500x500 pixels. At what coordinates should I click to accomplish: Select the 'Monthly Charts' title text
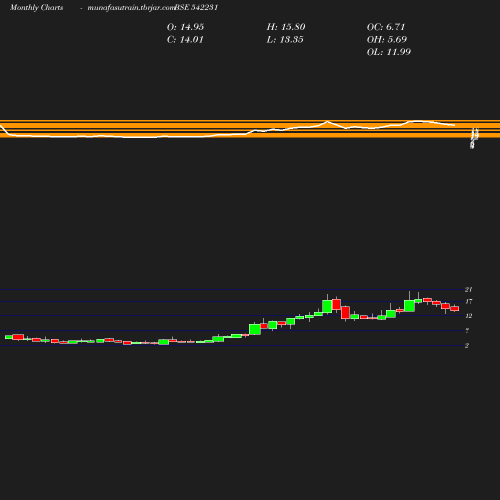click(x=37, y=8)
